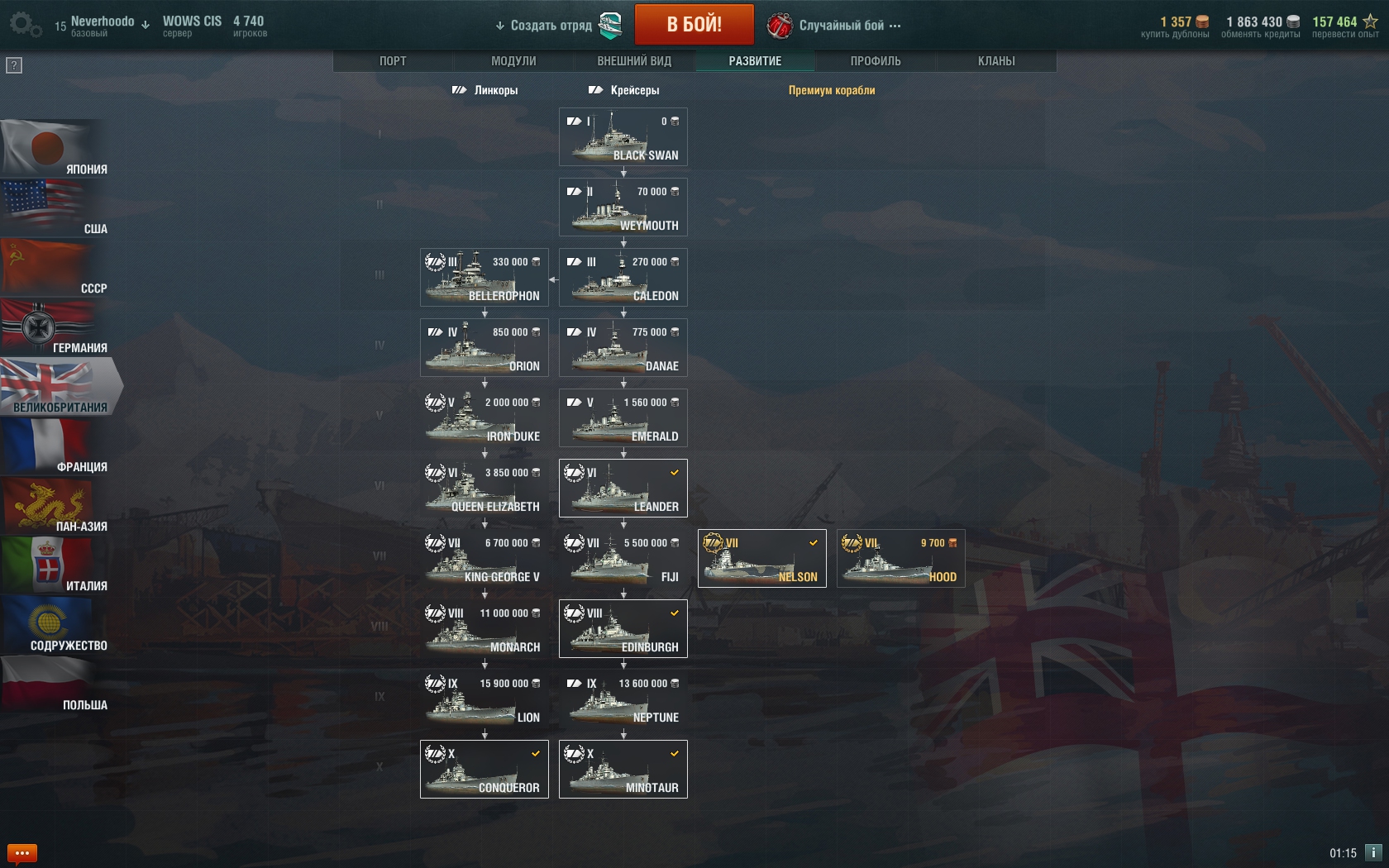This screenshot has width=1389, height=868.
Task: Pick the Pan-Asia dragon flag
Action: [x=55, y=506]
